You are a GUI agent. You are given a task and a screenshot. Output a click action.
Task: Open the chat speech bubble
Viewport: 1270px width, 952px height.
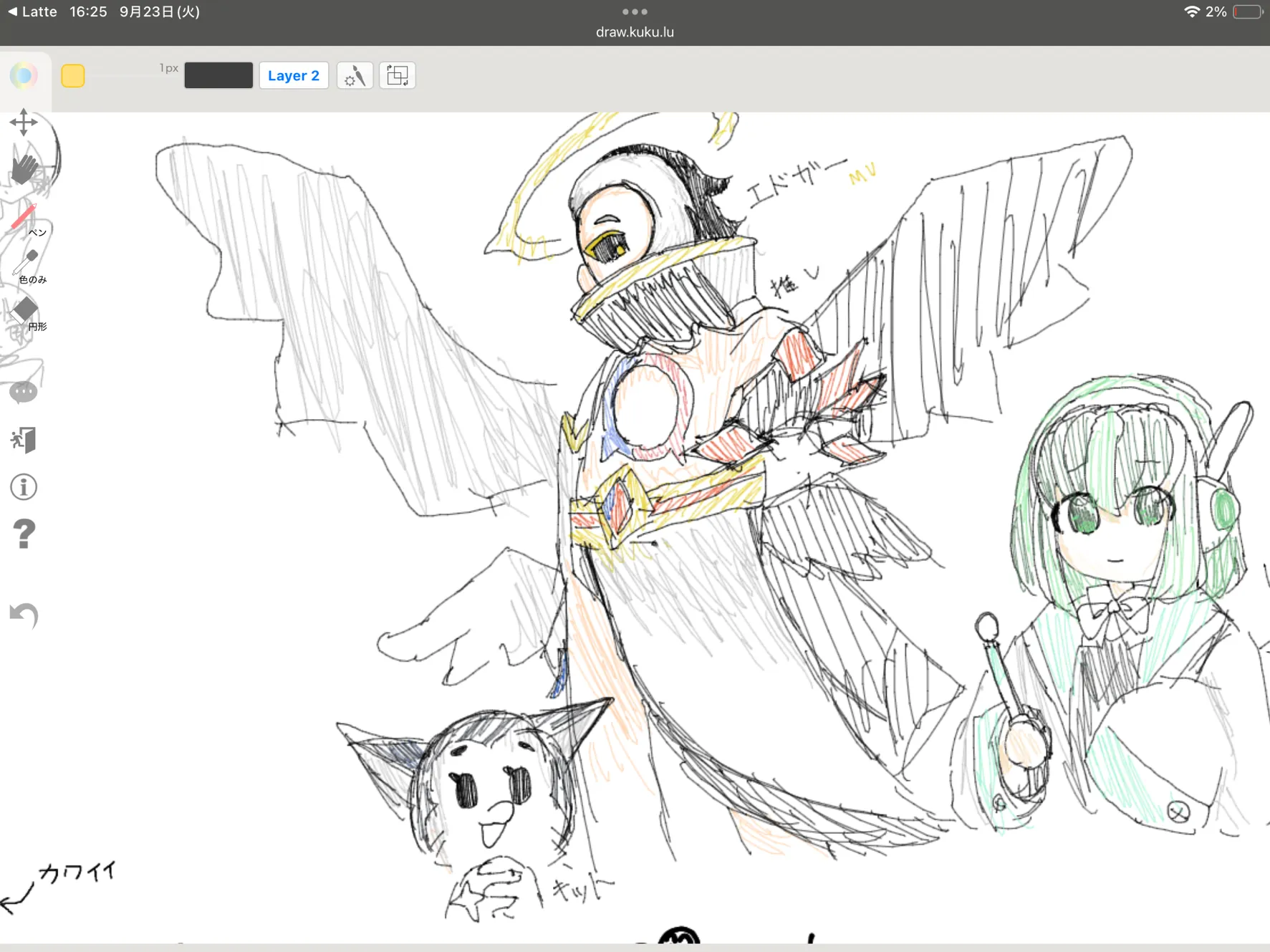coord(24,392)
